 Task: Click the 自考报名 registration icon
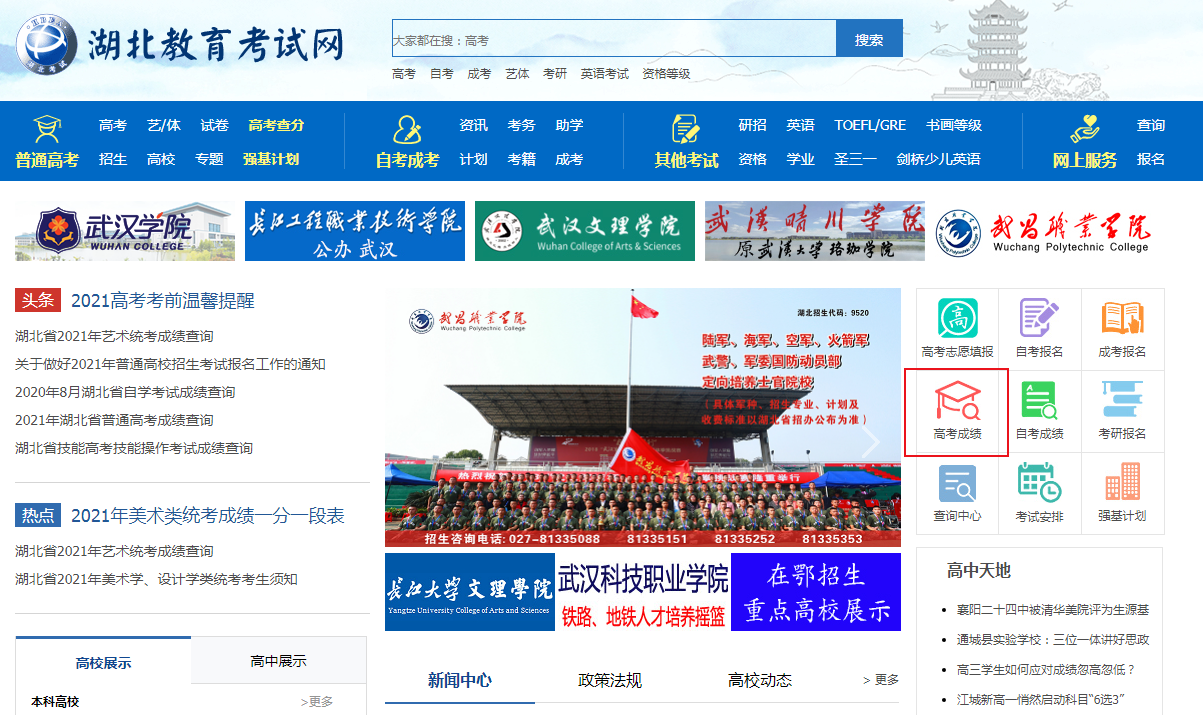point(1040,328)
